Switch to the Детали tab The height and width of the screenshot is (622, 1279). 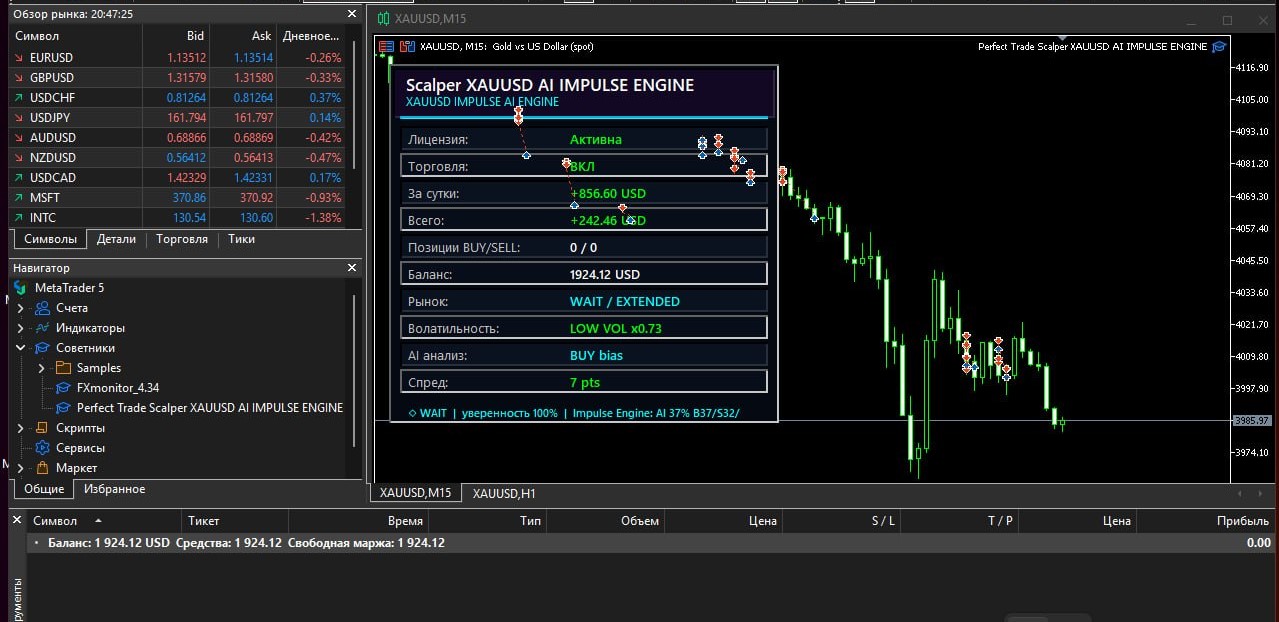(x=116, y=239)
